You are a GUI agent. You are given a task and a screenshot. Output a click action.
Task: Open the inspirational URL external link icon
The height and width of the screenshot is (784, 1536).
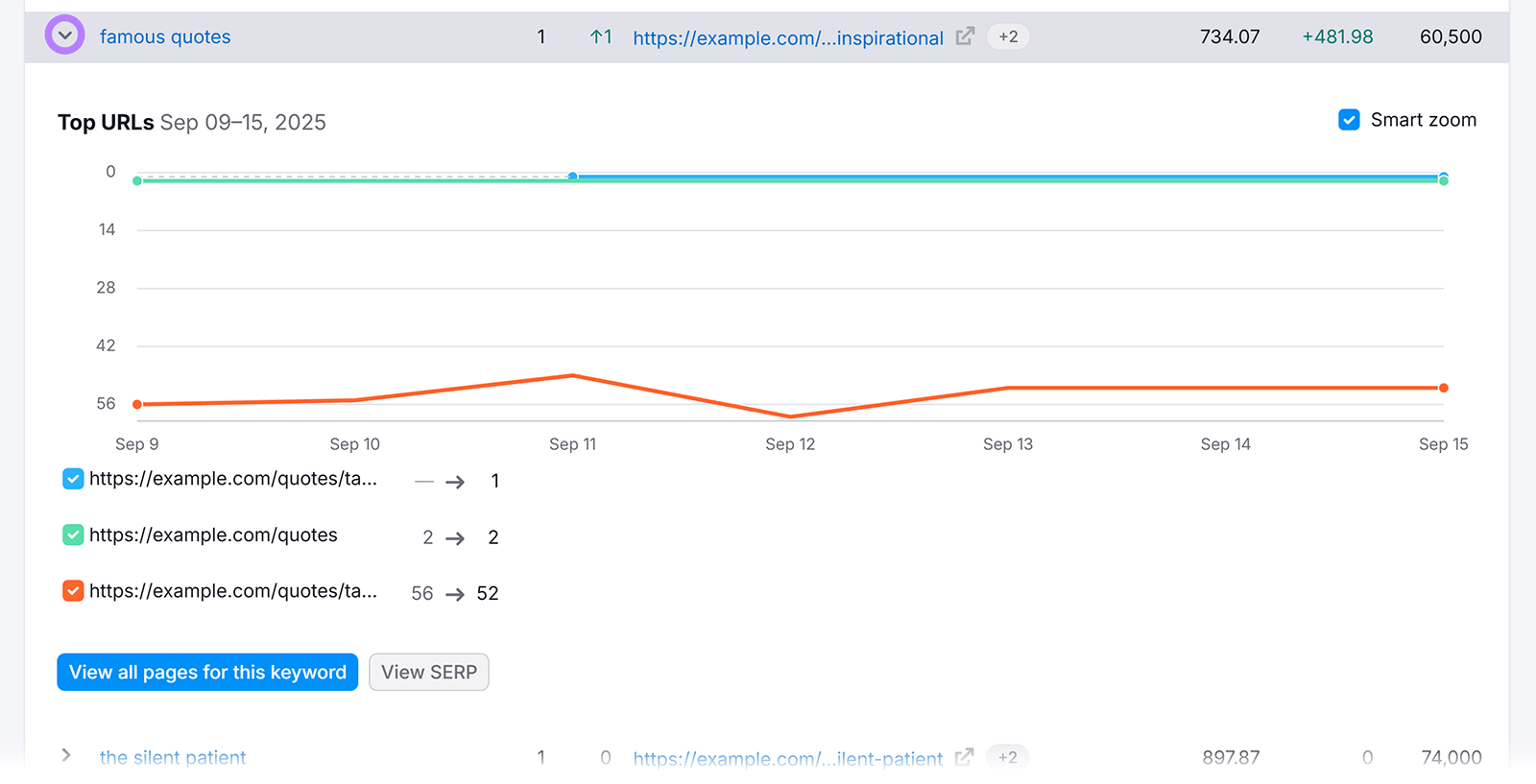pyautogui.click(x=965, y=36)
